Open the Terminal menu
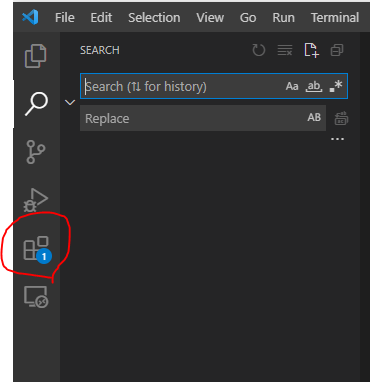 click(x=335, y=17)
